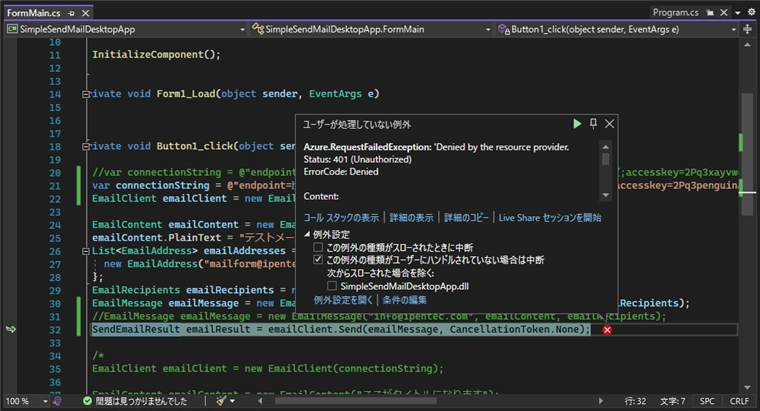This screenshot has height=411, width=760.
Task: Pin the exception popup
Action: 593,124
